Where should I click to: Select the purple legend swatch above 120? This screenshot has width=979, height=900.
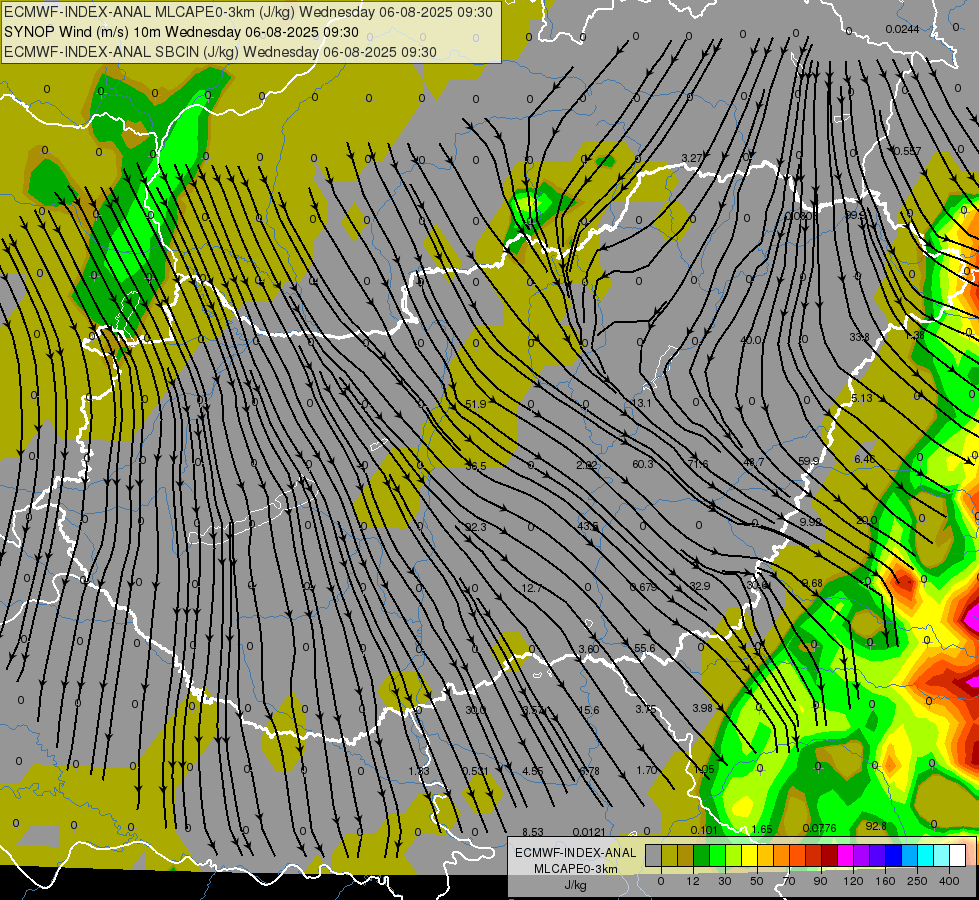862,855
